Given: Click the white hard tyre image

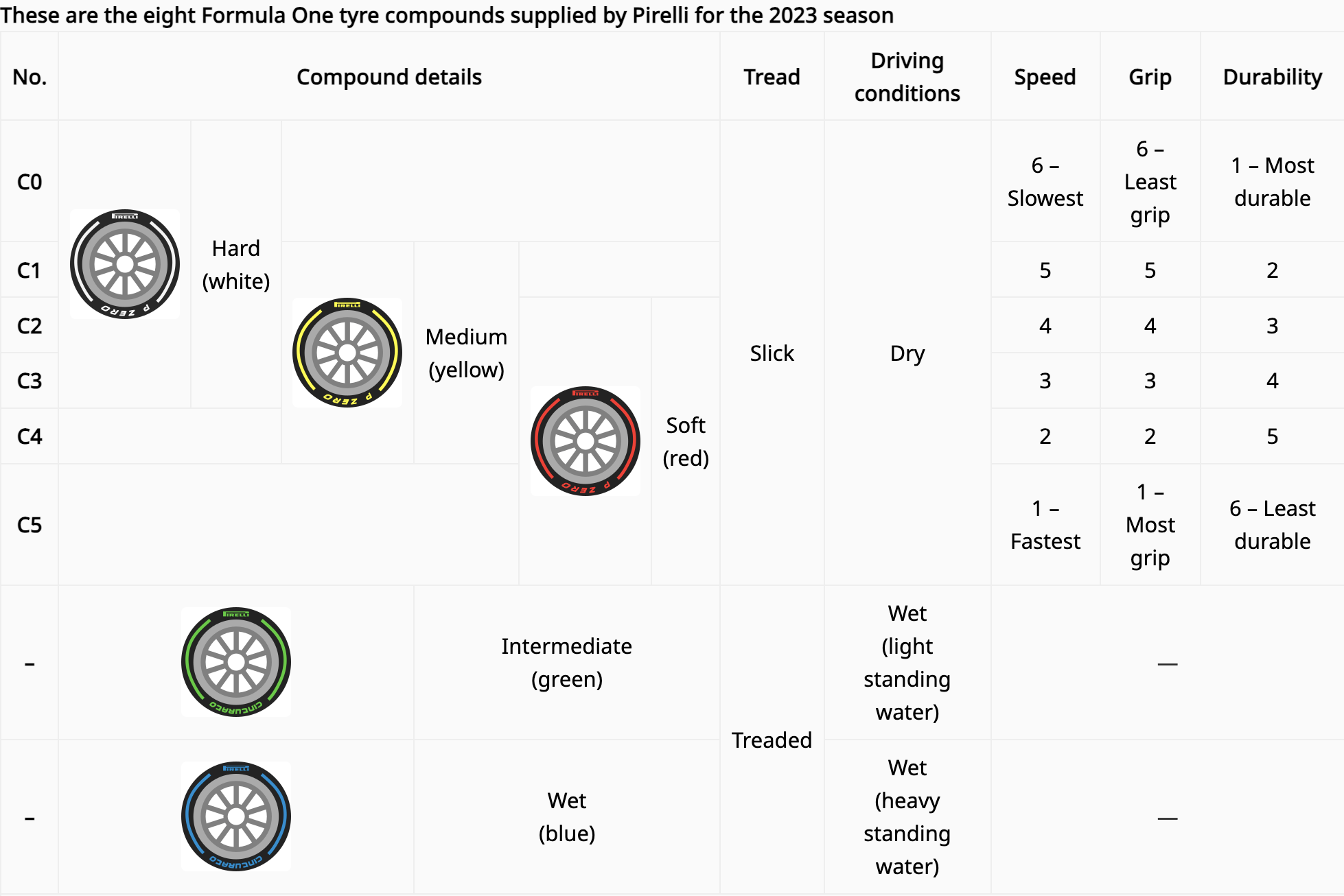Looking at the screenshot, I should pos(125,264).
